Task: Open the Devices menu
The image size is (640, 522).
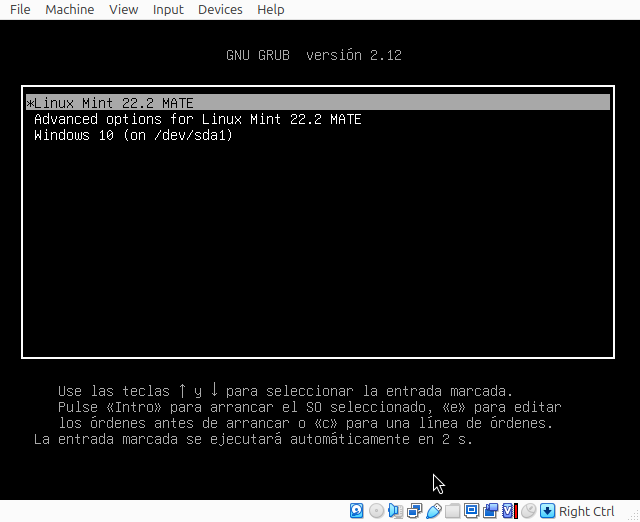Action: [x=220, y=9]
